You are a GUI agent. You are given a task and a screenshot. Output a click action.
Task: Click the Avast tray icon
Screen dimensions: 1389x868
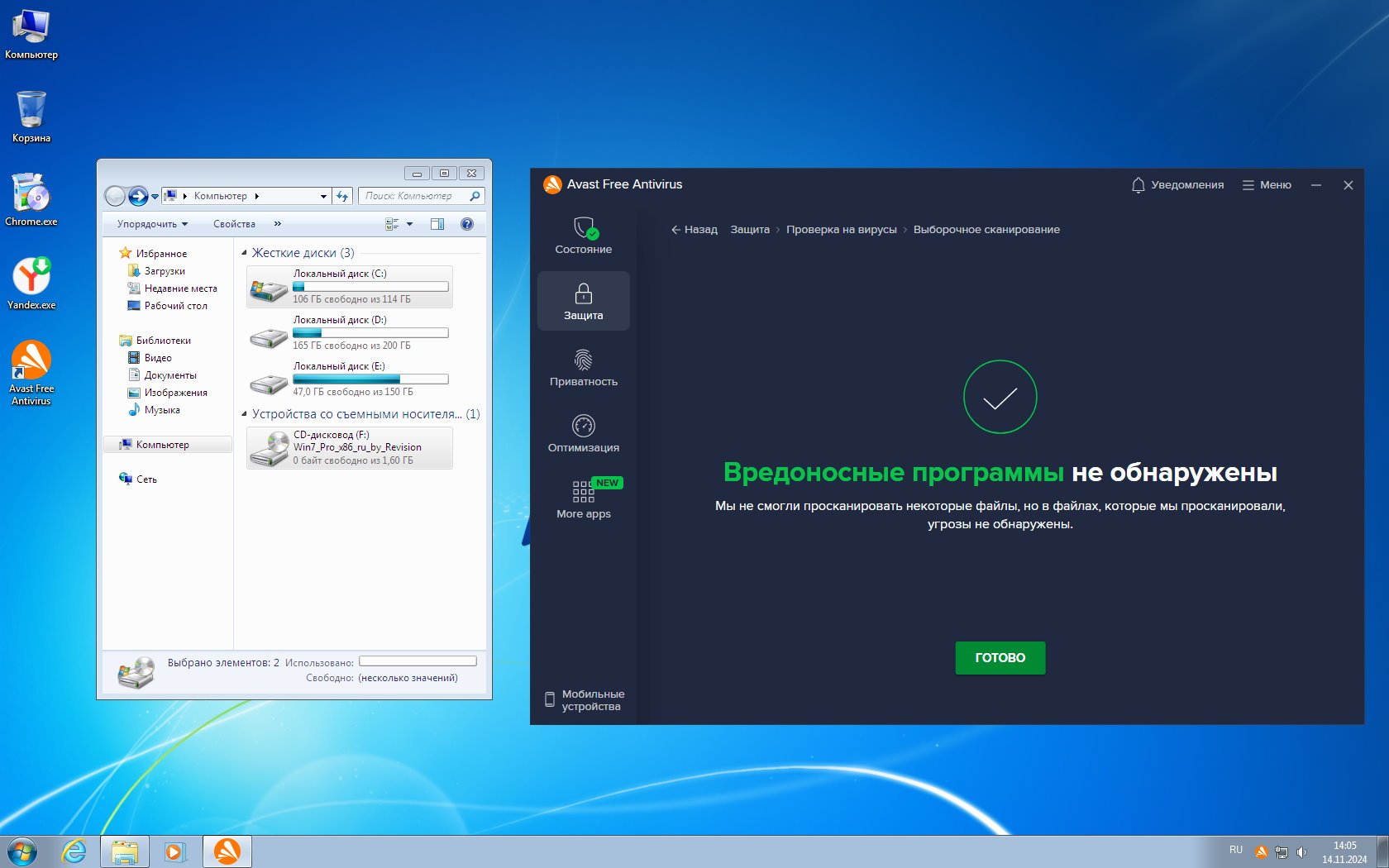coord(1261,851)
